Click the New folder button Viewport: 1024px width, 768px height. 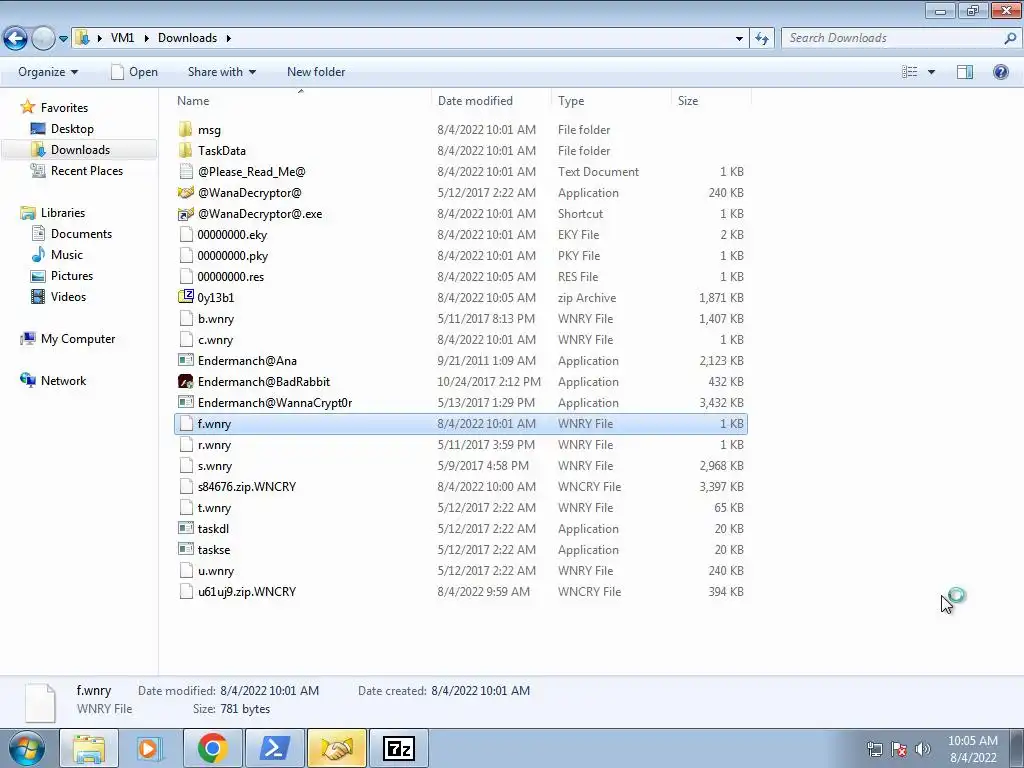(316, 72)
